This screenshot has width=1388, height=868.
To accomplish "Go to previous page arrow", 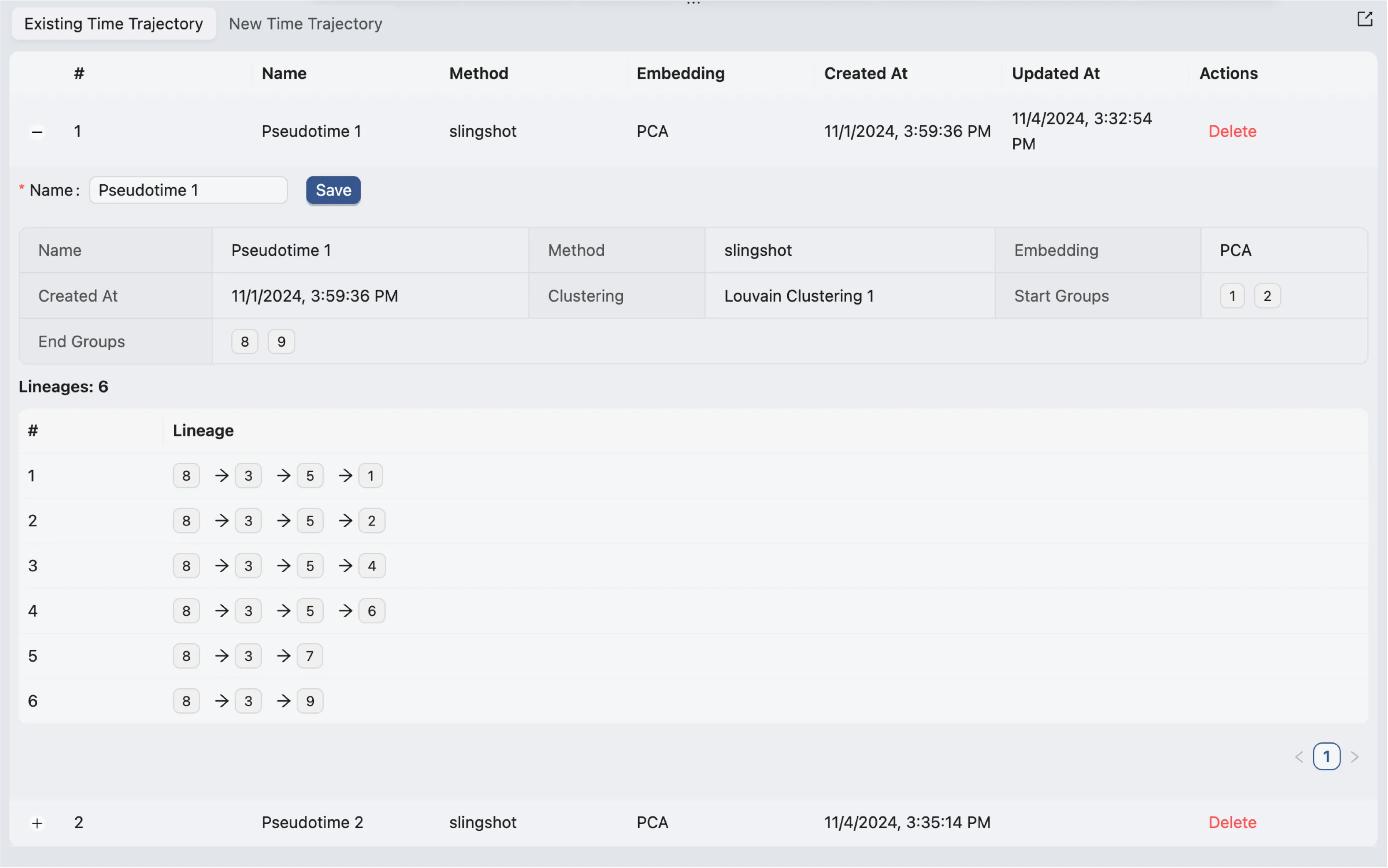I will point(1299,756).
